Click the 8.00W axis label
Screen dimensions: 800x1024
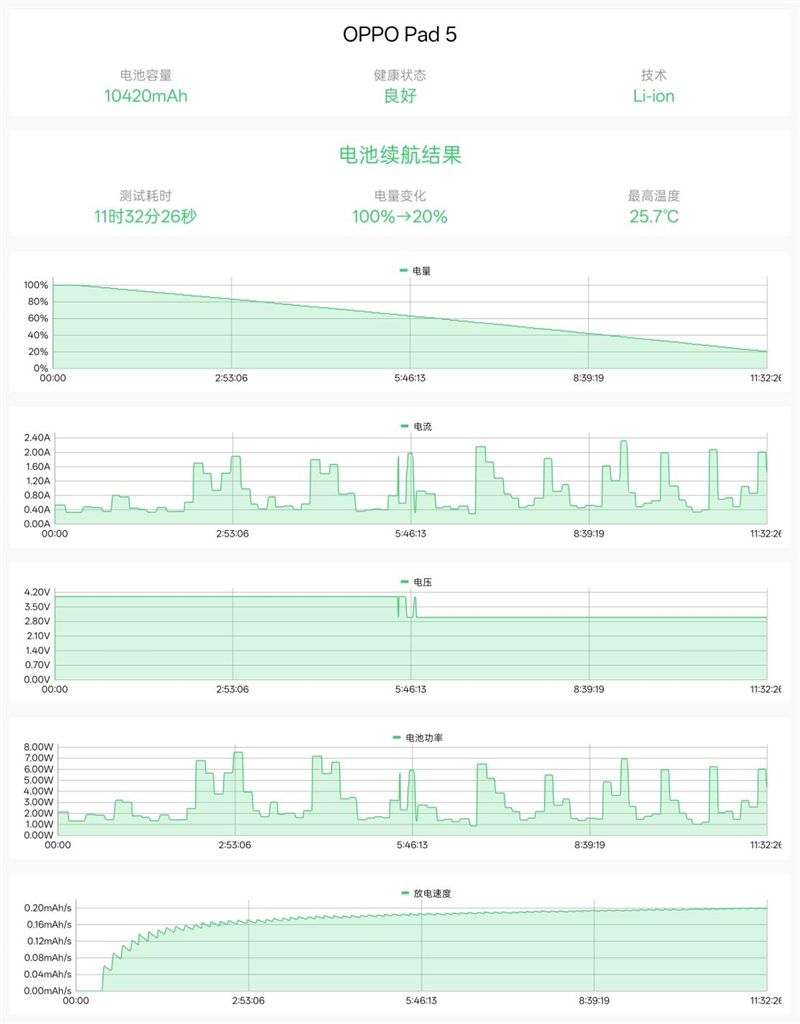pyautogui.click(x=37, y=747)
